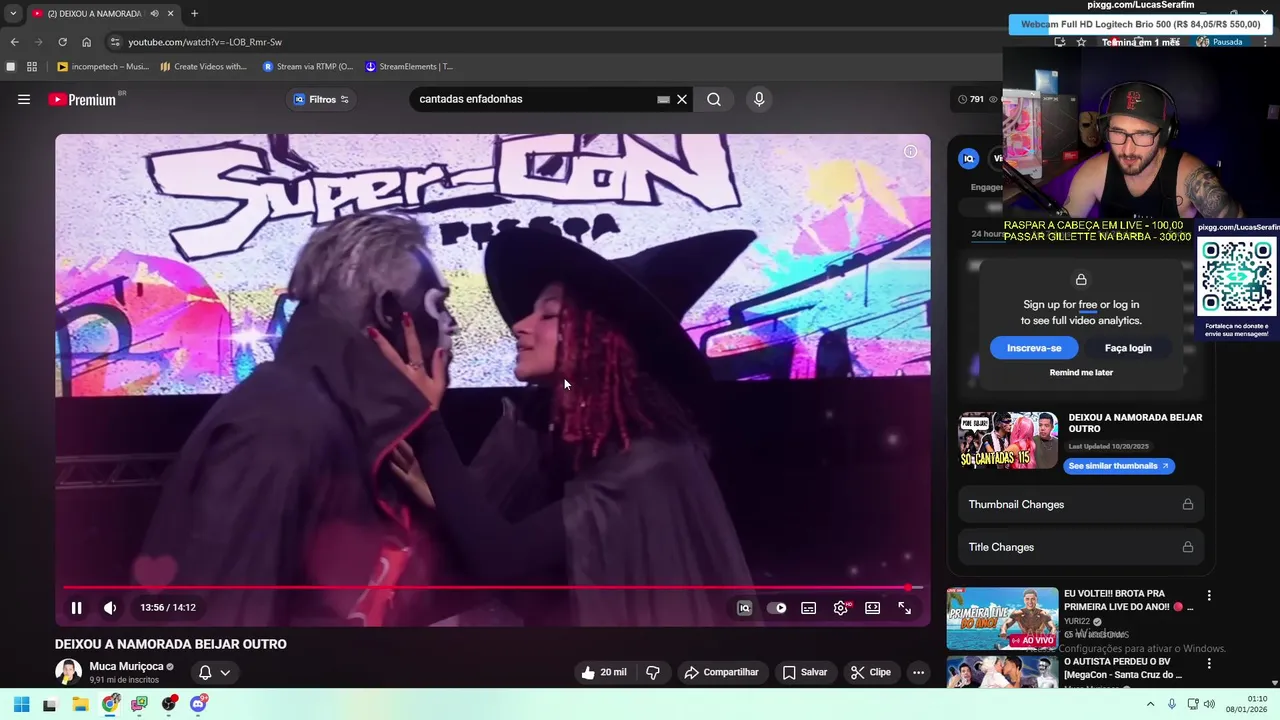Screen dimensions: 1280x720
Task: Open options menu for 'O AUTISTA PERDEU O BV'
Action: 1209,664
